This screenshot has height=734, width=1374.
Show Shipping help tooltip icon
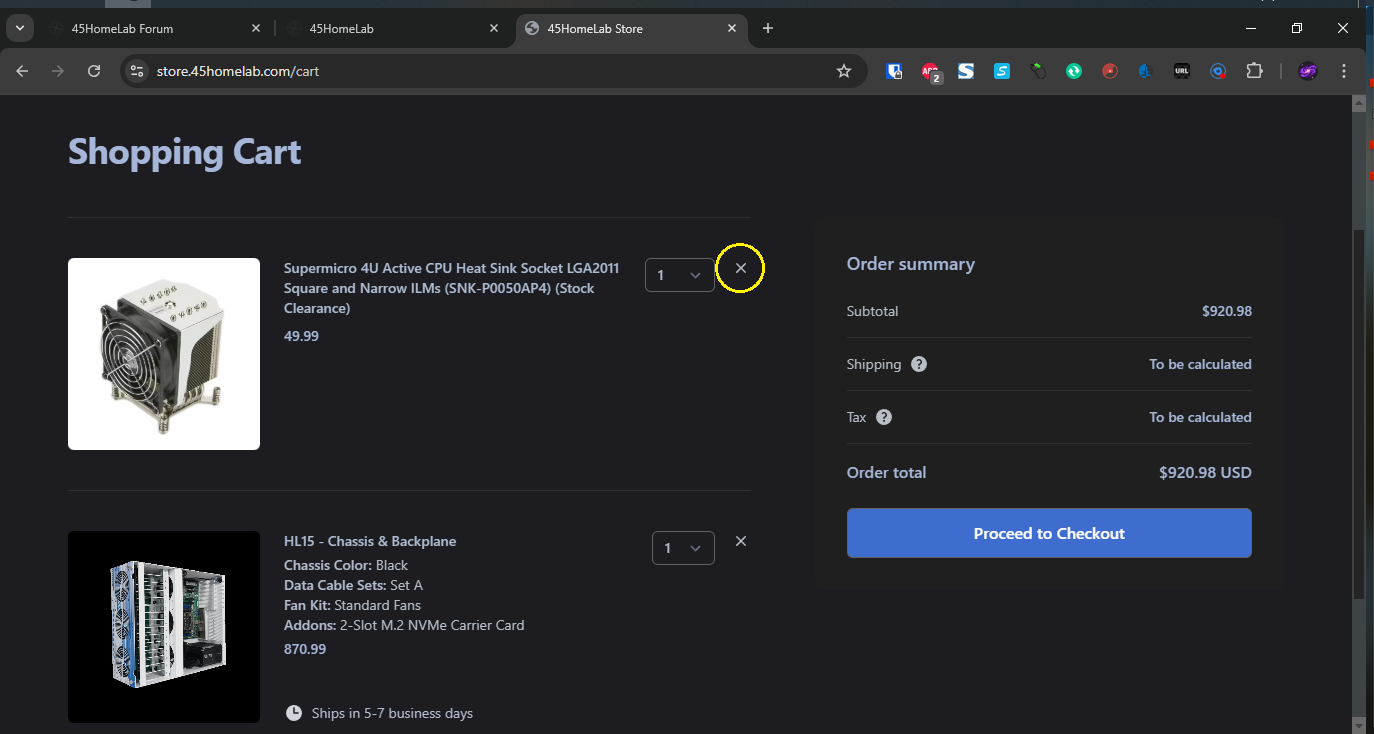point(919,364)
